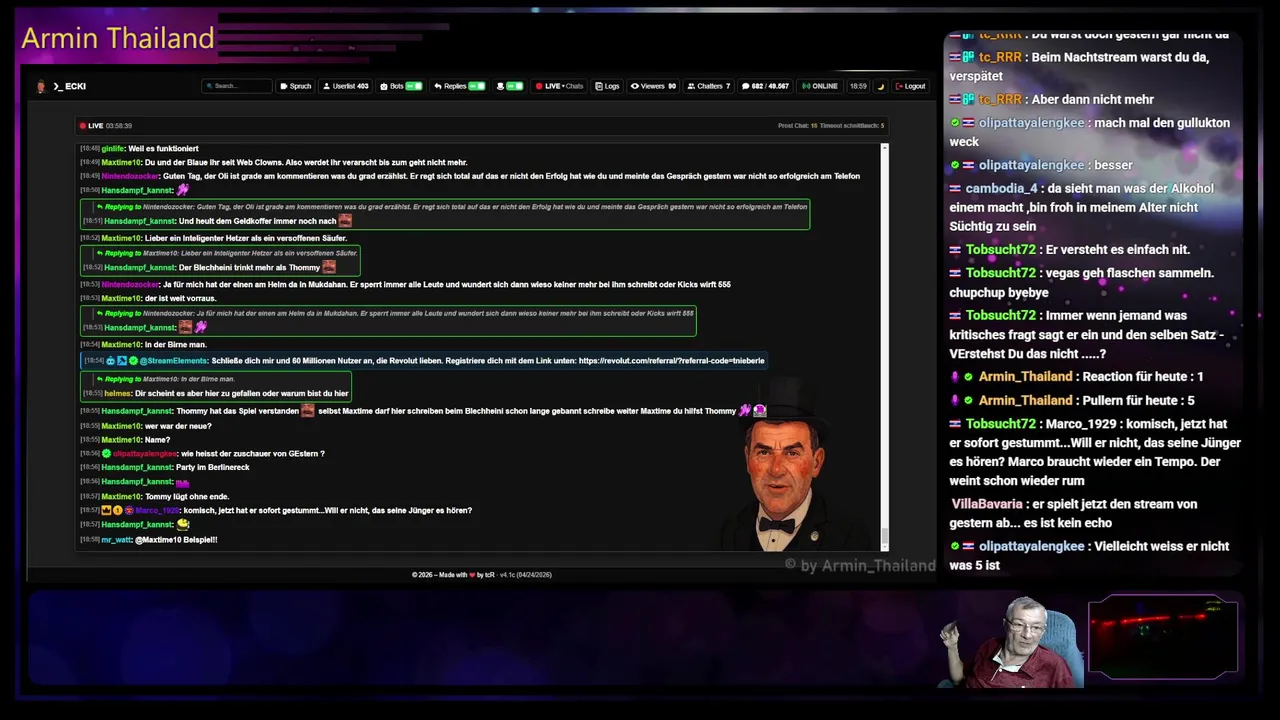The image size is (1280, 720).
Task: Toggle dark mode moon icon
Action: pos(881,86)
